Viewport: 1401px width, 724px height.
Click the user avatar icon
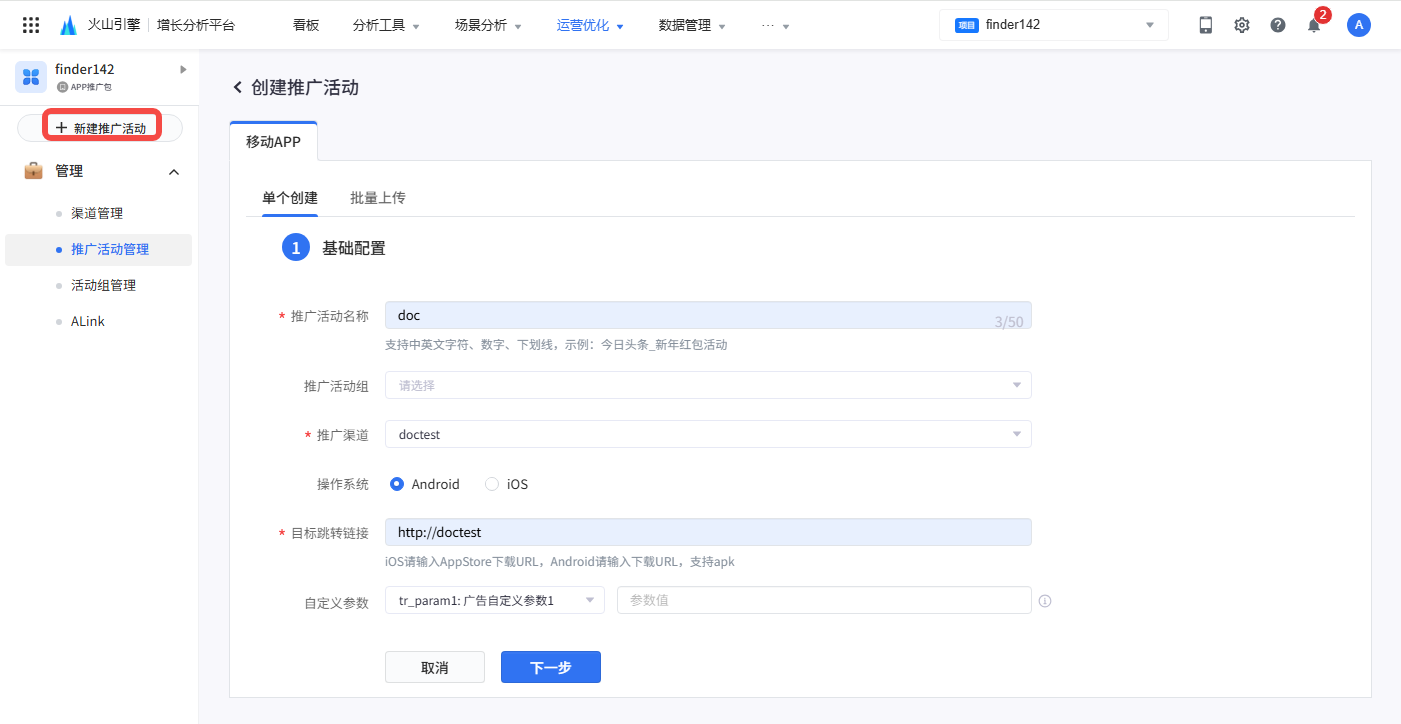[x=1358, y=25]
